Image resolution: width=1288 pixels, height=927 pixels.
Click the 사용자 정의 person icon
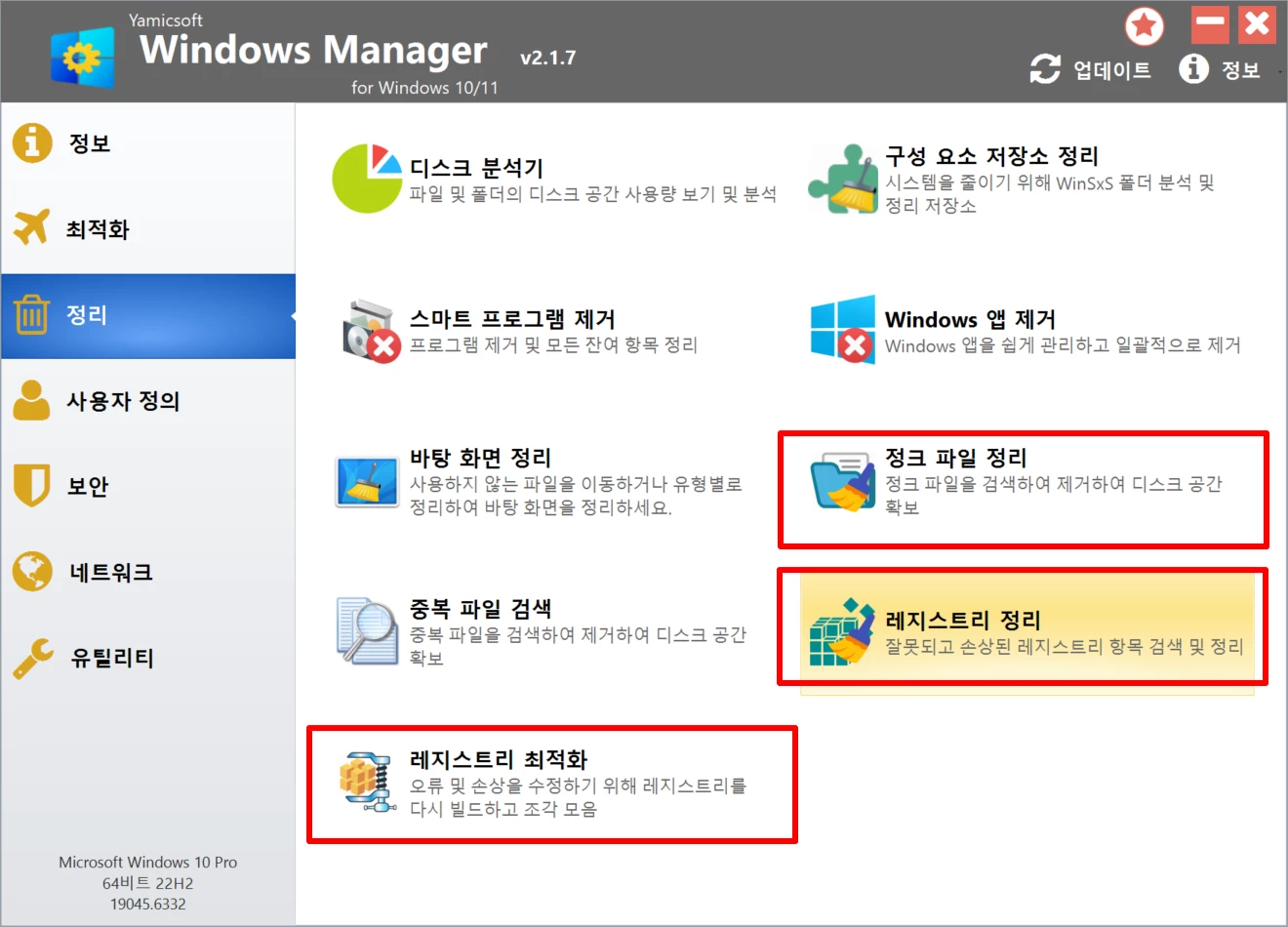31,400
